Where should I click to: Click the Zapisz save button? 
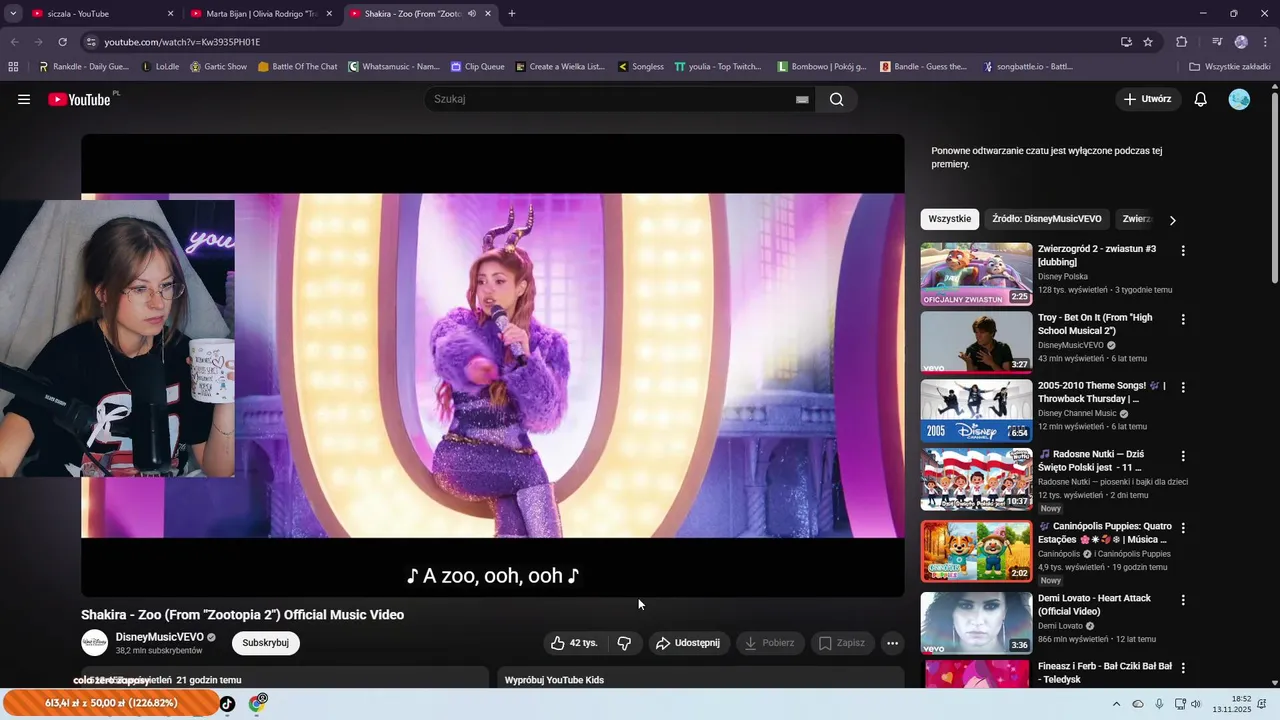(841, 643)
